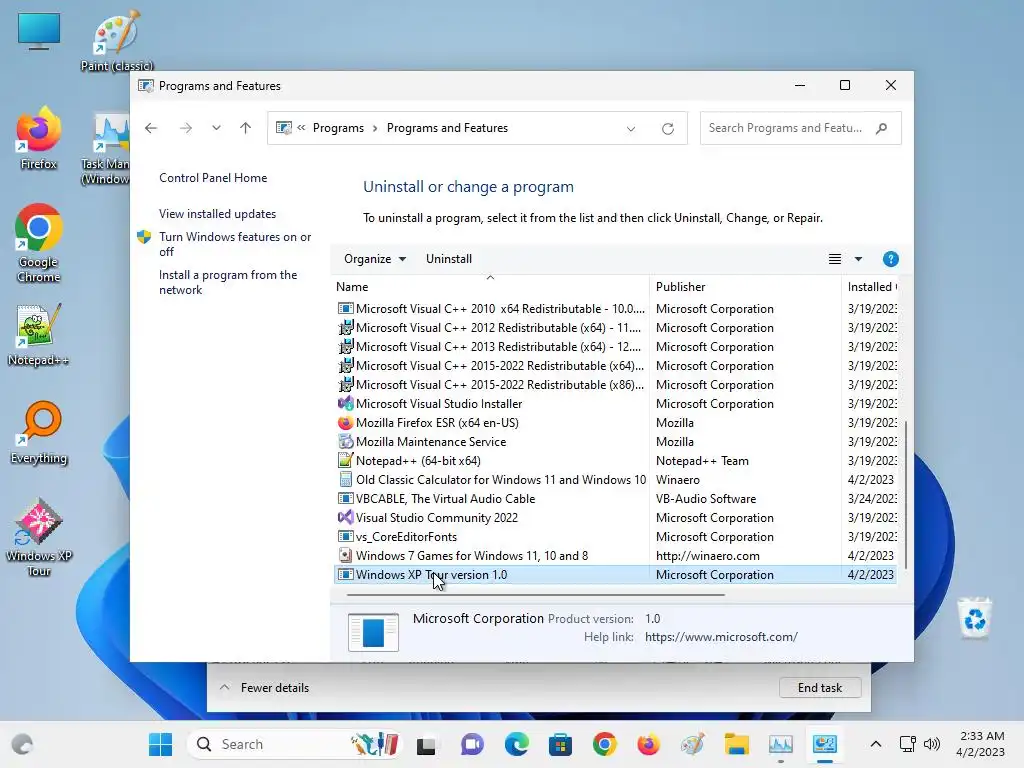The width and height of the screenshot is (1024, 768).
Task: Open the Recycle Bin on desktop
Action: tap(974, 618)
